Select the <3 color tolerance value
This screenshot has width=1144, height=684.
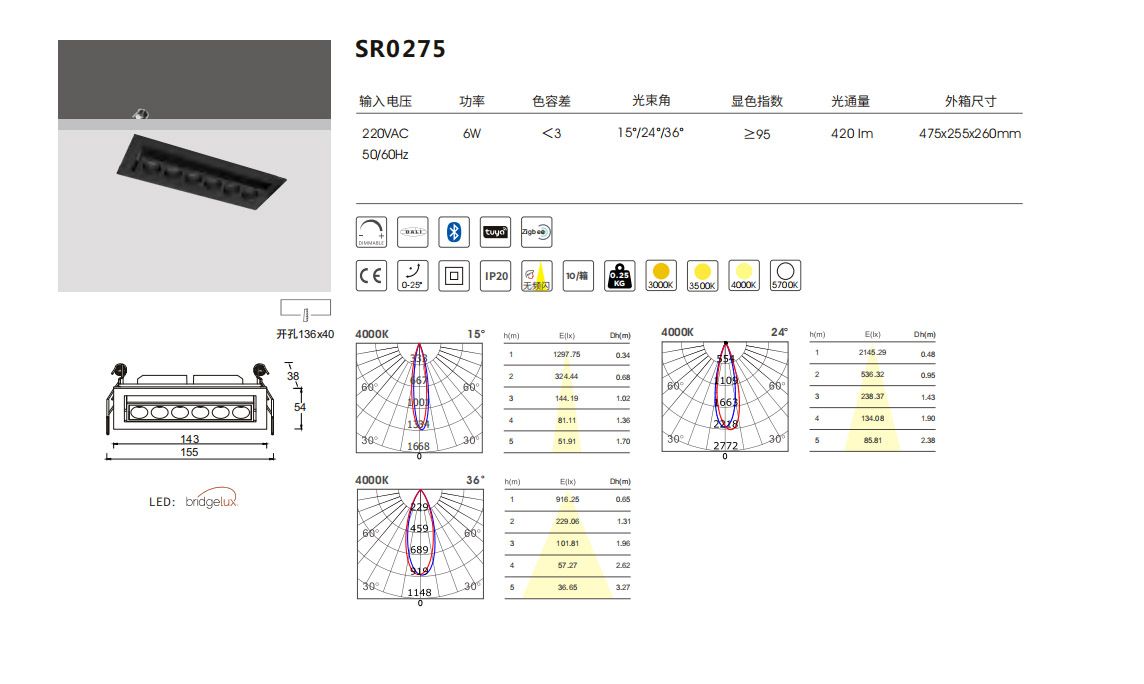552,133
